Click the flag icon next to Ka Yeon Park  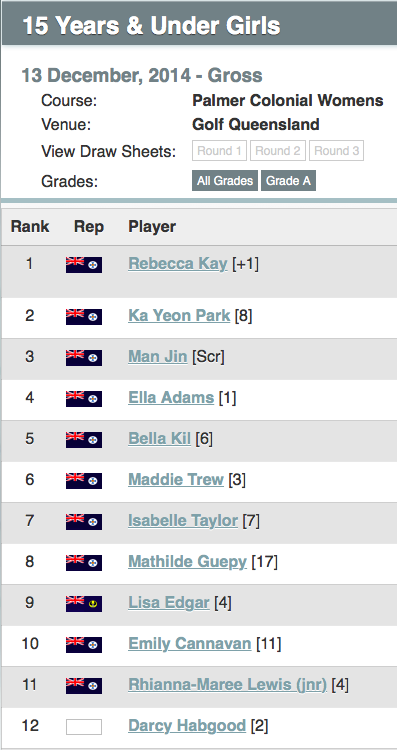[84, 317]
